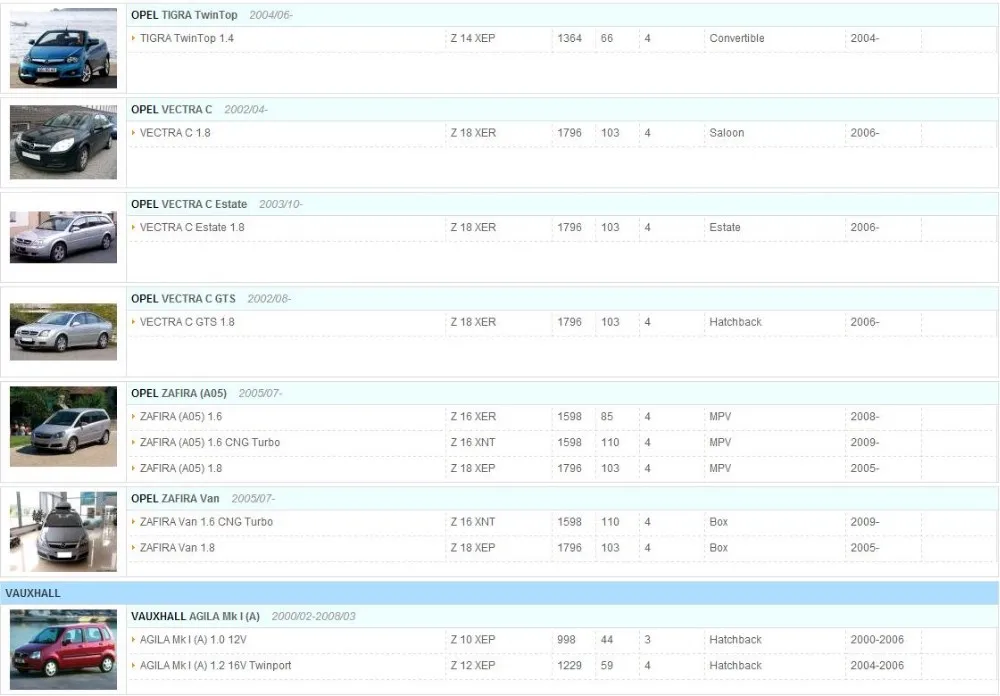The width and height of the screenshot is (1000, 696).
Task: Select ZAFIRA Van 1.6 CNG Turbo
Action: pos(206,522)
